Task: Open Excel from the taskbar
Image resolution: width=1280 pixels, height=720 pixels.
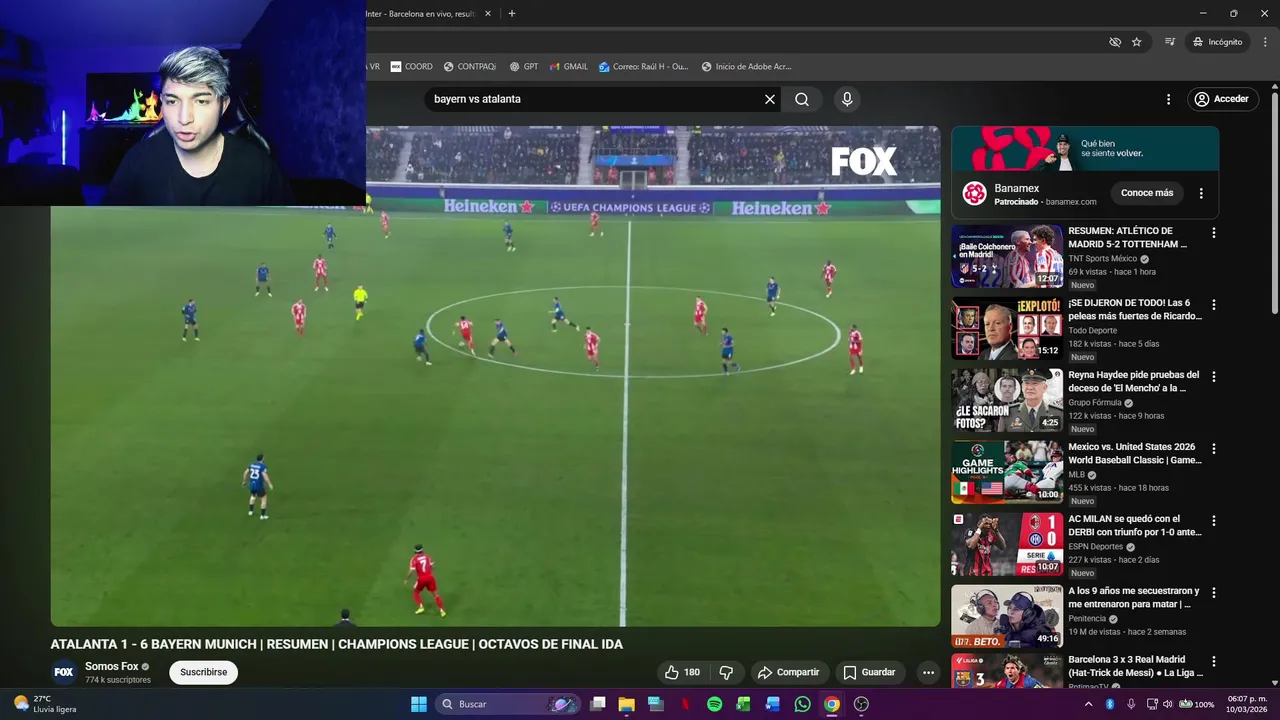Action: point(743,704)
